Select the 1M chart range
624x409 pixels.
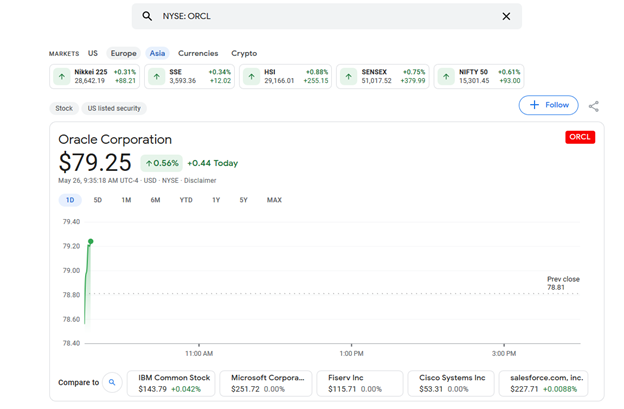click(x=126, y=200)
